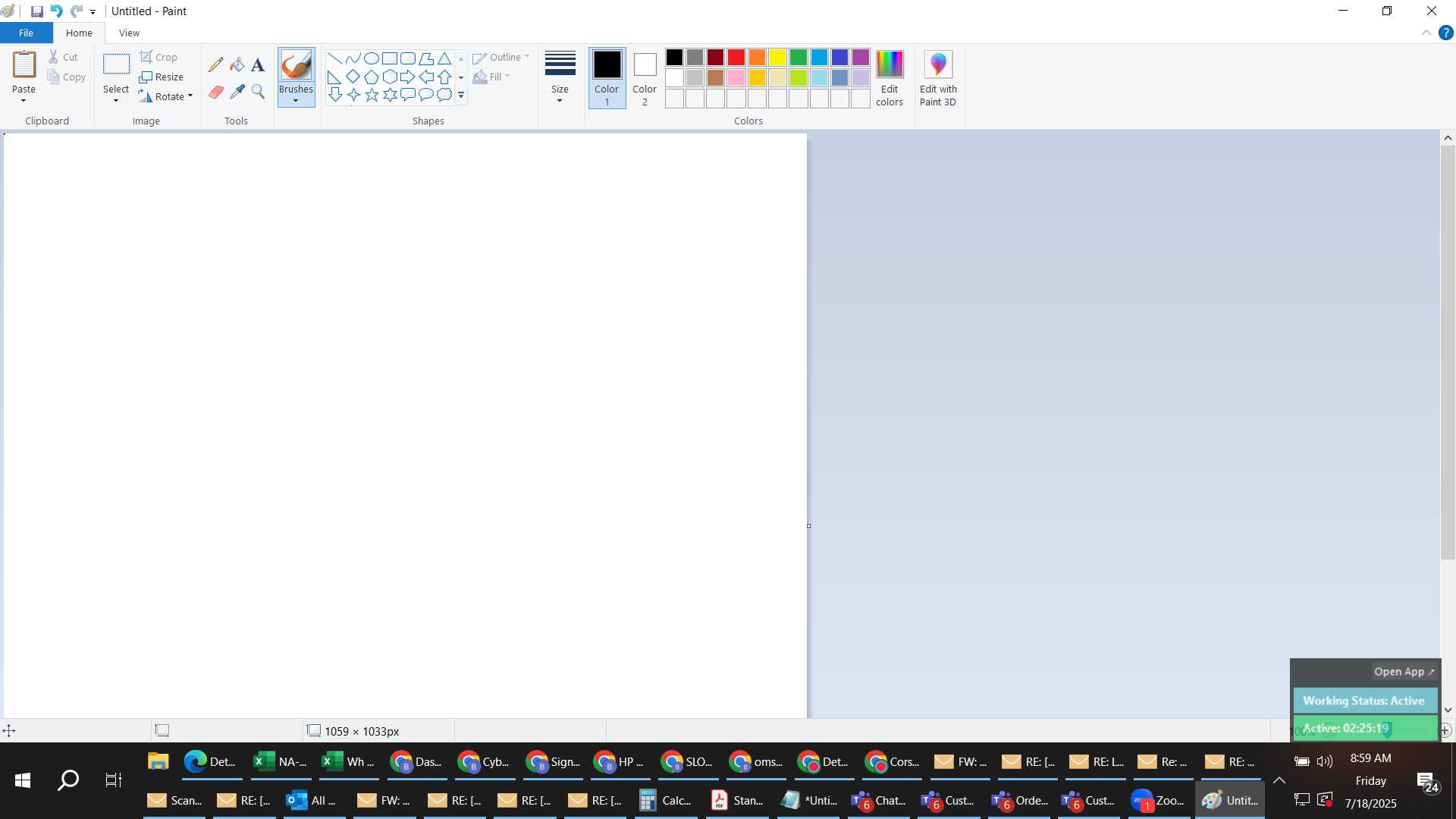Open Windows Start menu
The height and width of the screenshot is (819, 1456).
point(23,780)
